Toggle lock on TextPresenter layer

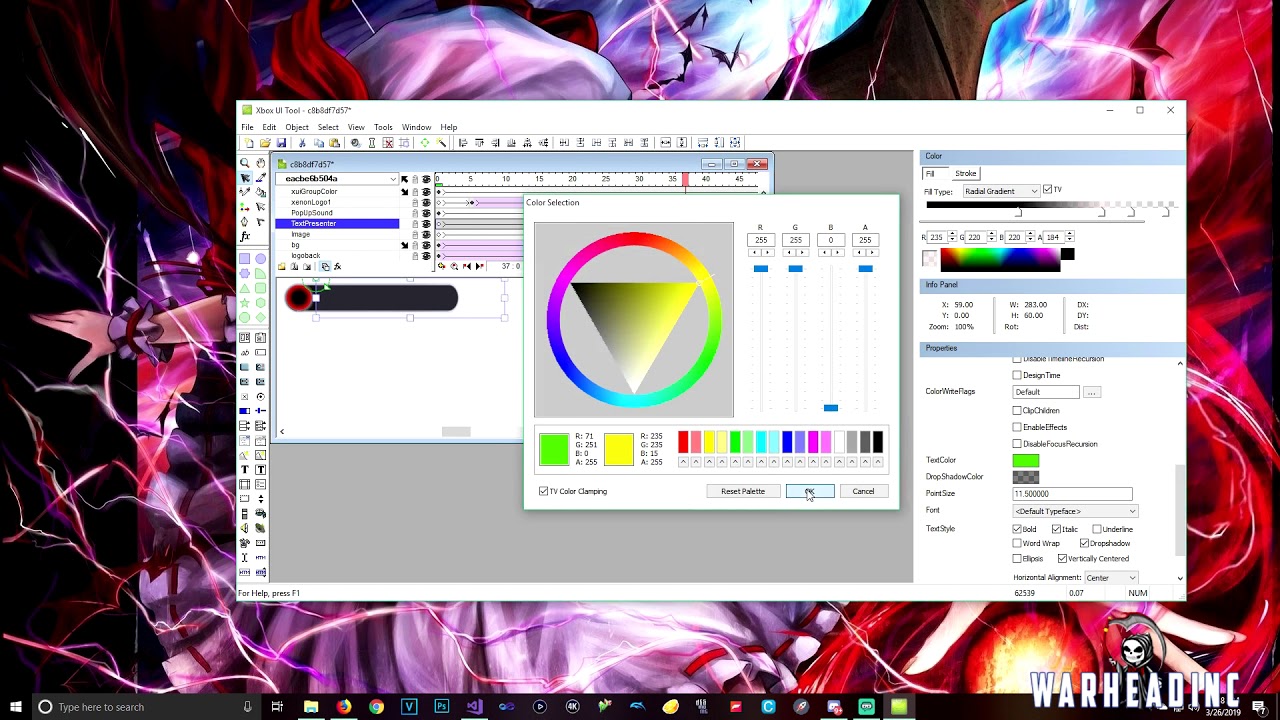(415, 223)
